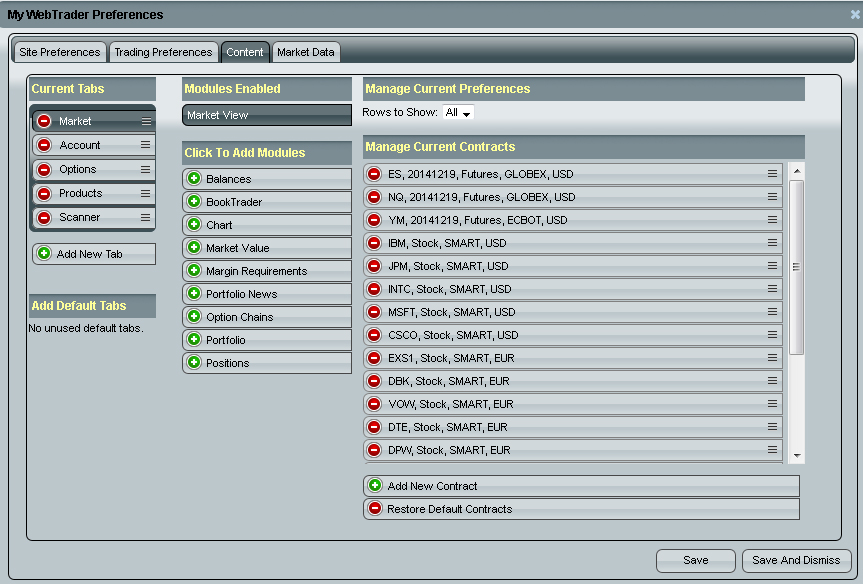Remove the VOW stock contract via its minus icon
Image resolution: width=863 pixels, height=584 pixels.
pyautogui.click(x=375, y=404)
